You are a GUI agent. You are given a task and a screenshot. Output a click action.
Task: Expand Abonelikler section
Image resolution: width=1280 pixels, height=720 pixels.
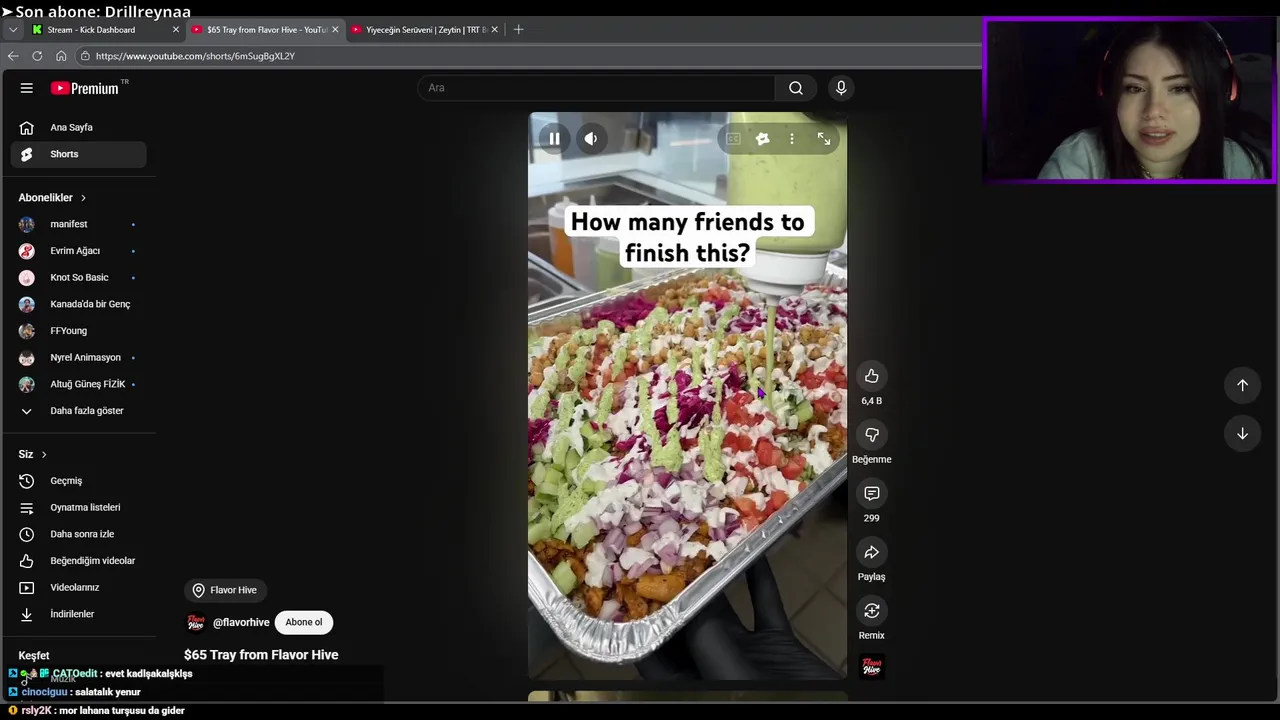52,198
